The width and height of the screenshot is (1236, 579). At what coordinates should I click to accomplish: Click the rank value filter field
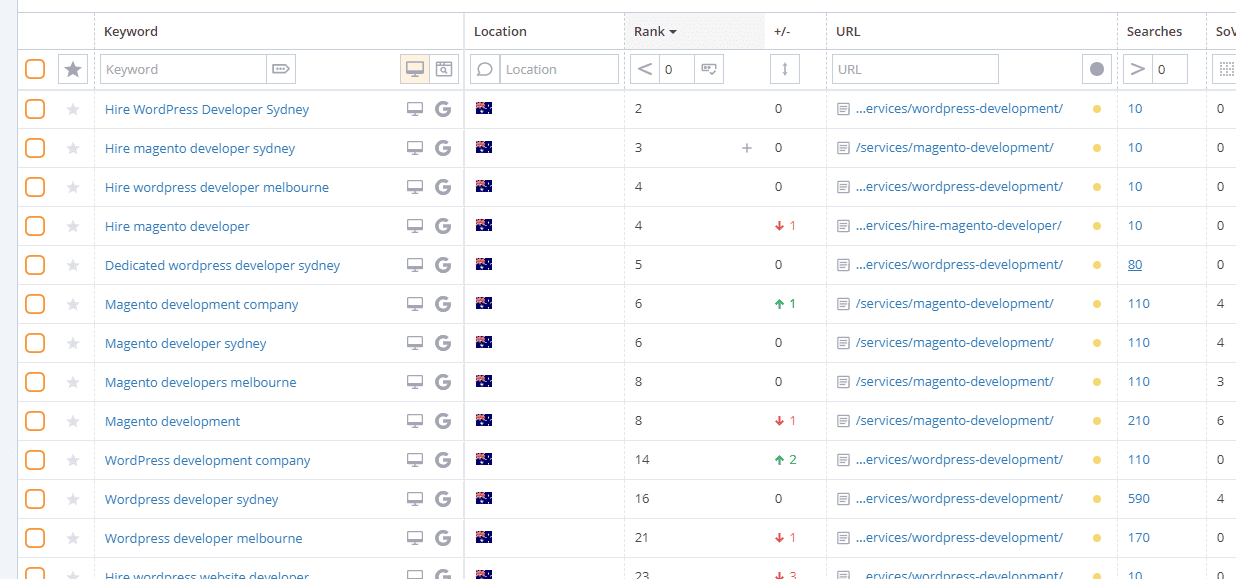[677, 69]
